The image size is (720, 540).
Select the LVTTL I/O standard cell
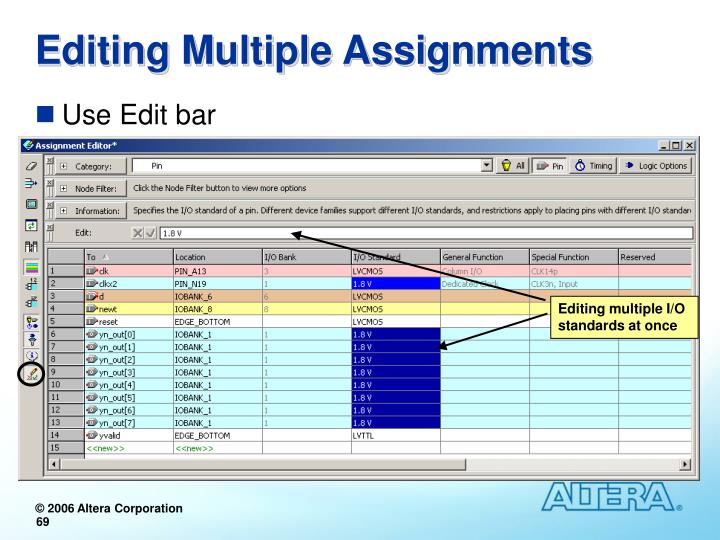(x=396, y=435)
